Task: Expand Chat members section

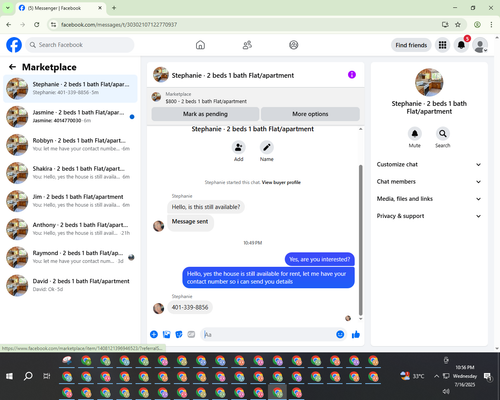Action: click(x=429, y=182)
